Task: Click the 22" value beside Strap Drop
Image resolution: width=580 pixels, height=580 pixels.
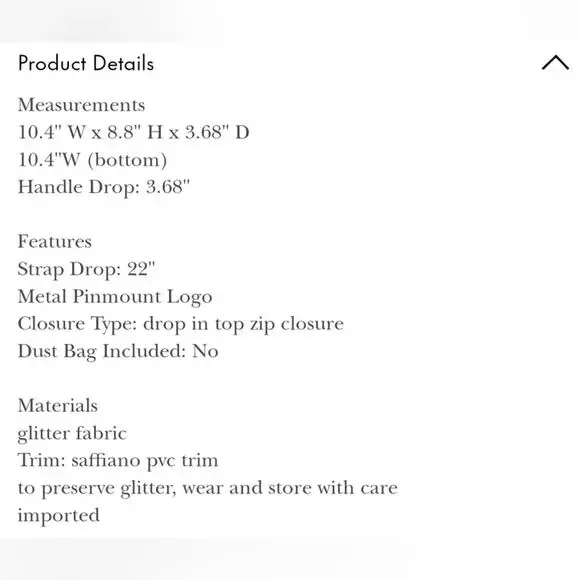Action: pyautogui.click(x=141, y=268)
